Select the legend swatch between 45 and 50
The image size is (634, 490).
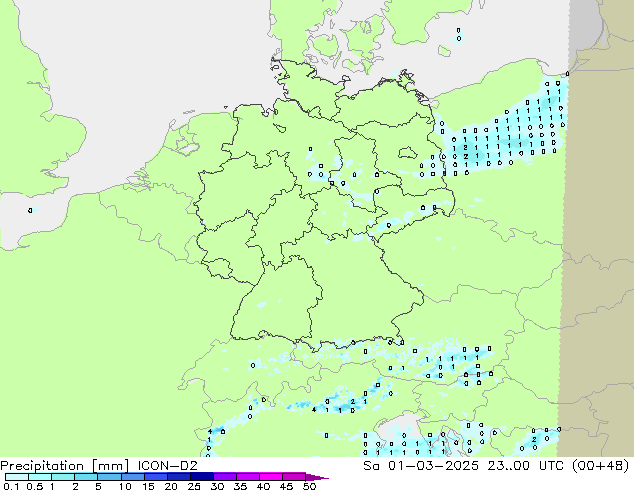(294, 477)
